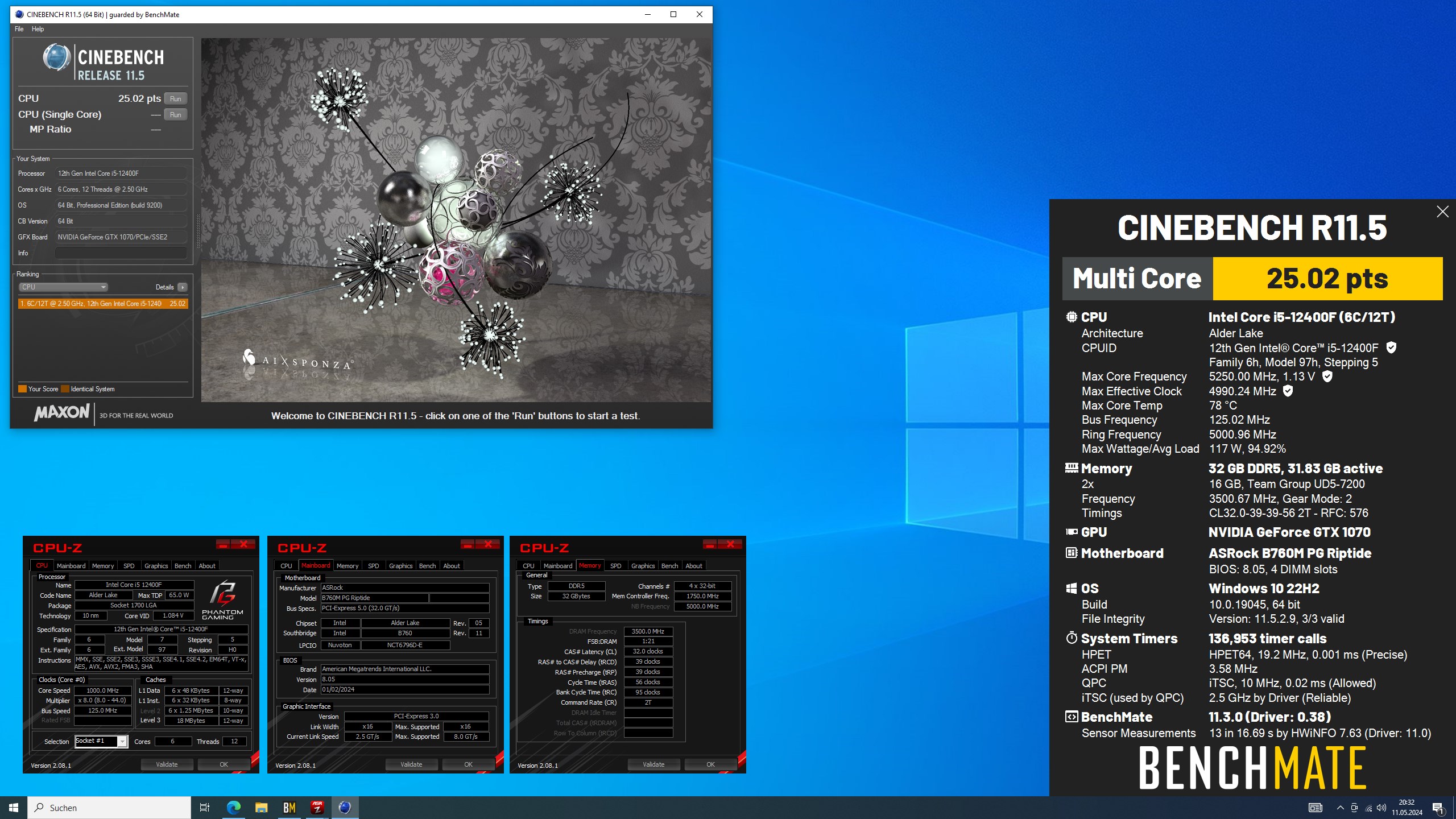Click the Cinebench sphere icon in the taskbar
The width and height of the screenshot is (1456, 819).
345,808
